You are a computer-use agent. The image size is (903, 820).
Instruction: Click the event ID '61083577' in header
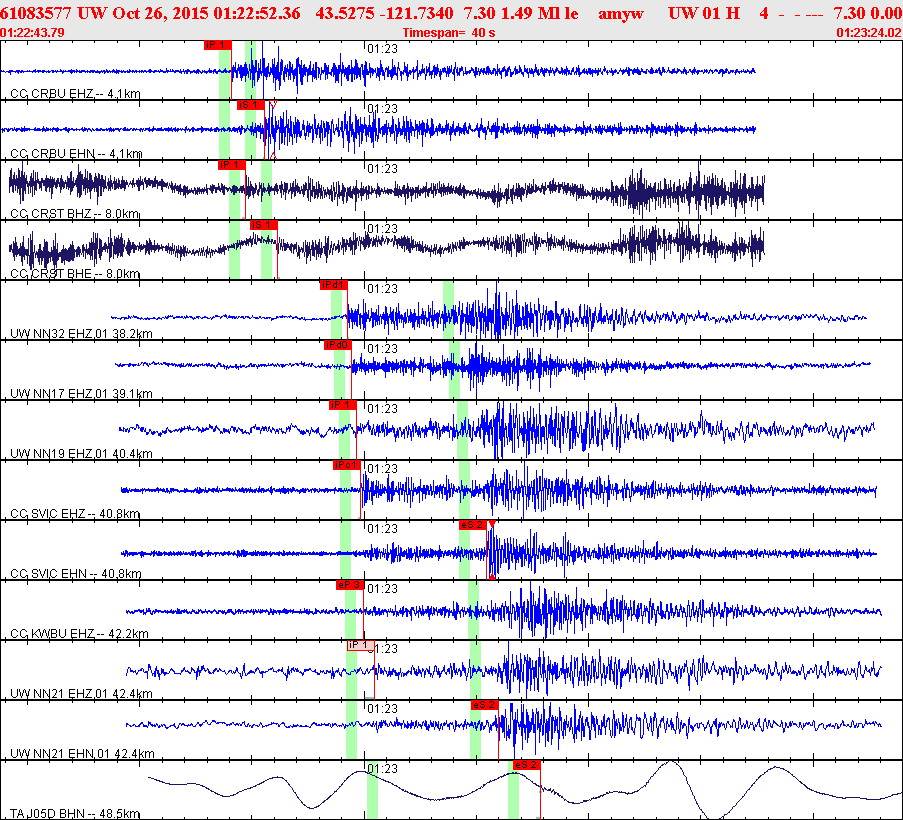click(36, 13)
